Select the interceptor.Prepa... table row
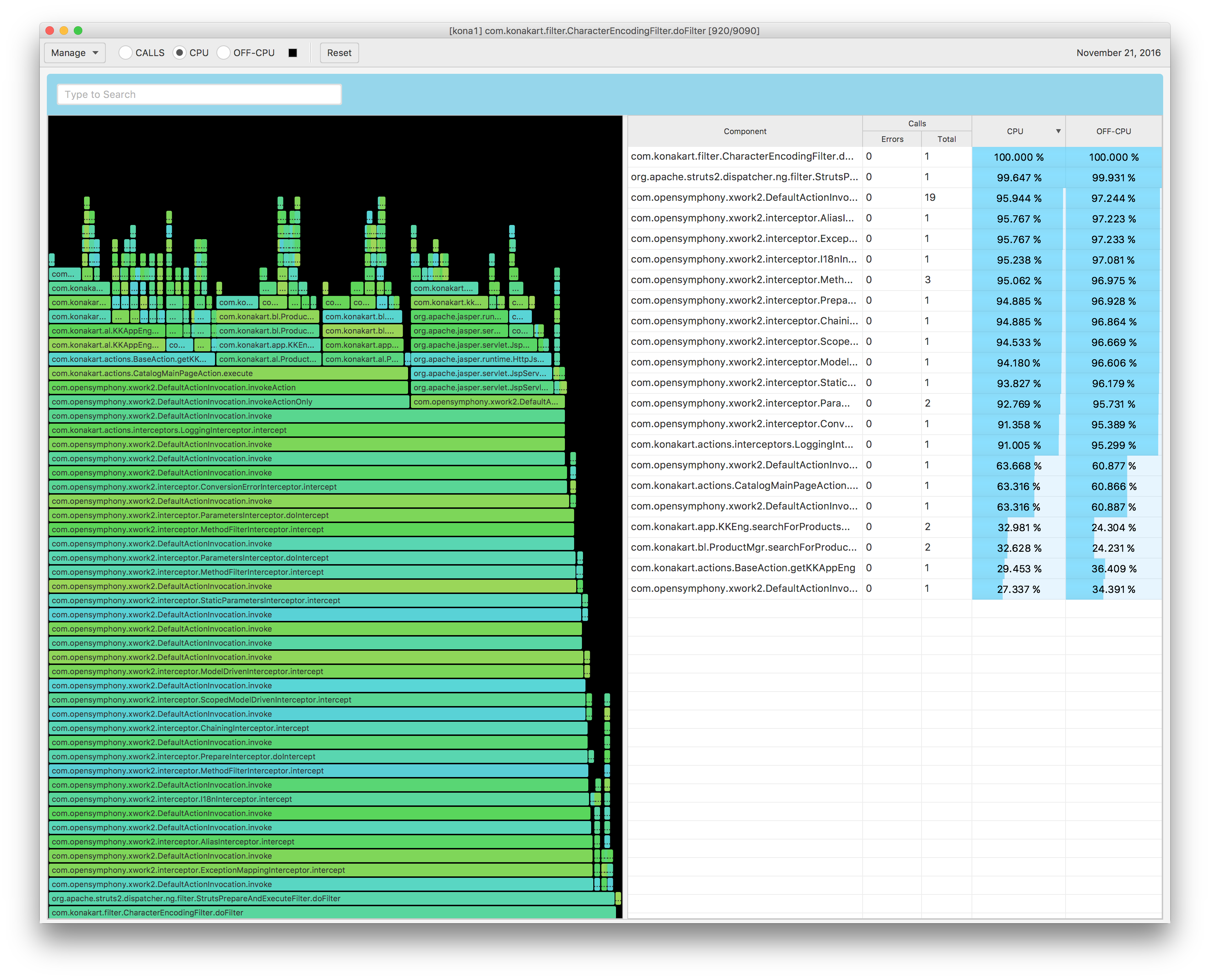Screen dimensions: 1210x980 click(x=895, y=301)
